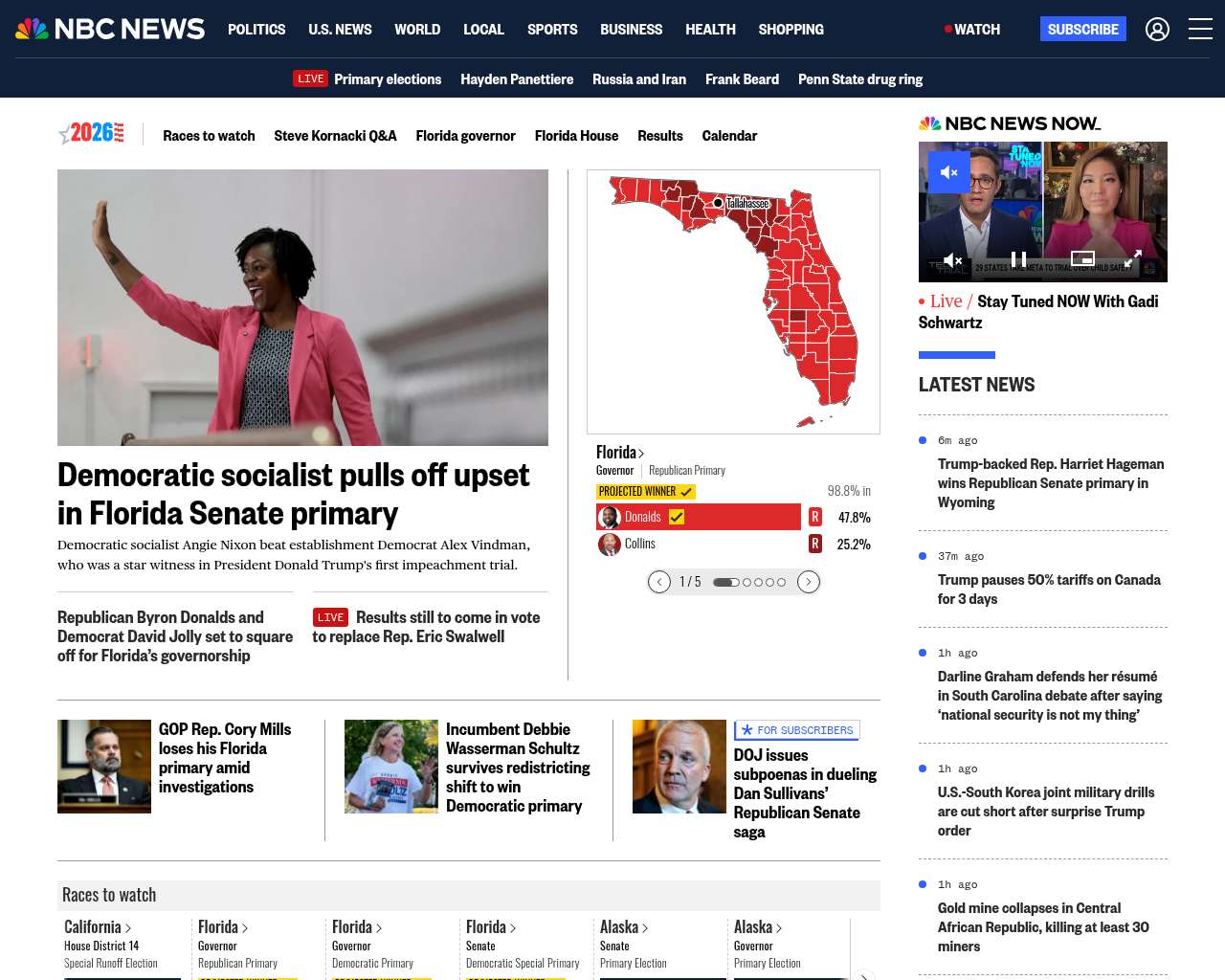The image size is (1225, 980).
Task: Read Trump pauses 50% tariffs on Canada
Action: 1049,590
